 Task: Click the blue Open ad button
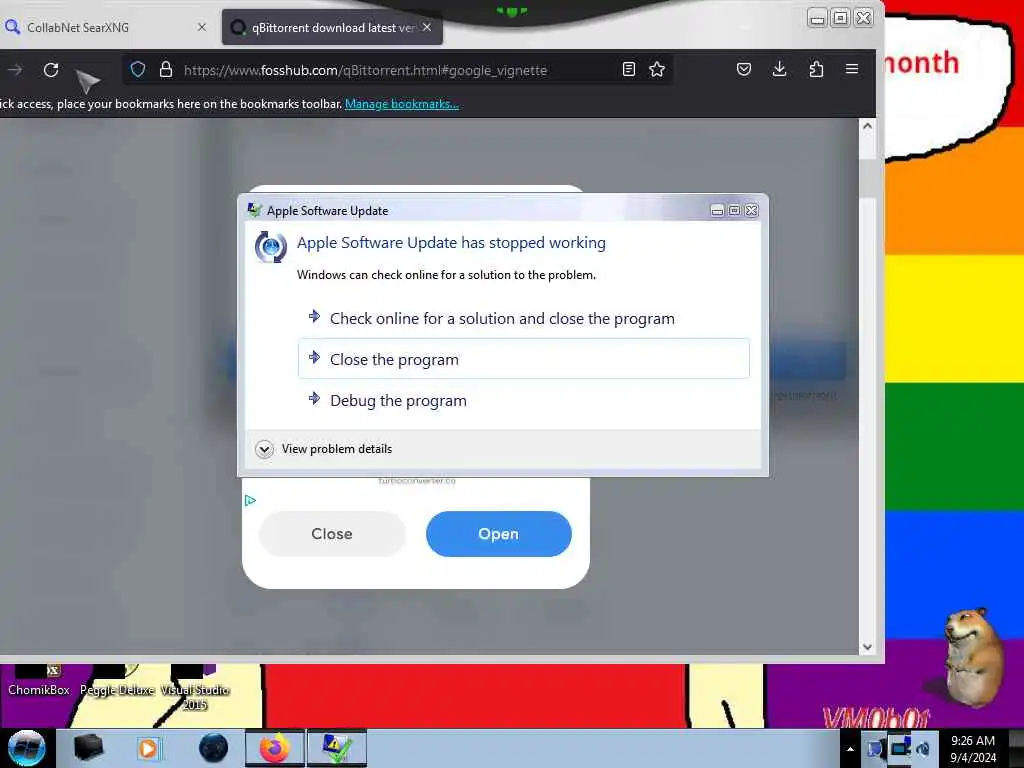[x=499, y=534]
